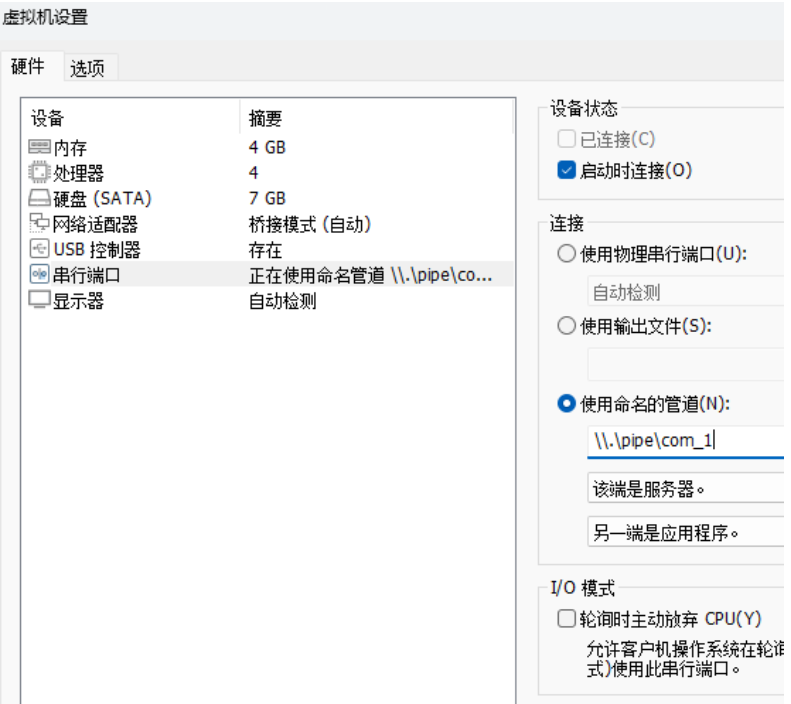
Task: Select the display device icon
Action: (39, 300)
